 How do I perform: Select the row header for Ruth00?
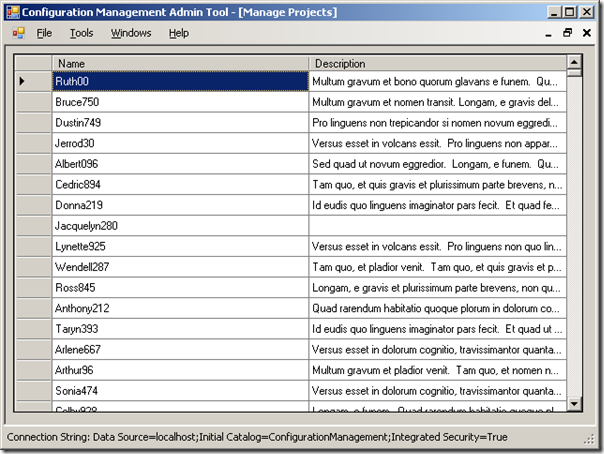pos(34,81)
